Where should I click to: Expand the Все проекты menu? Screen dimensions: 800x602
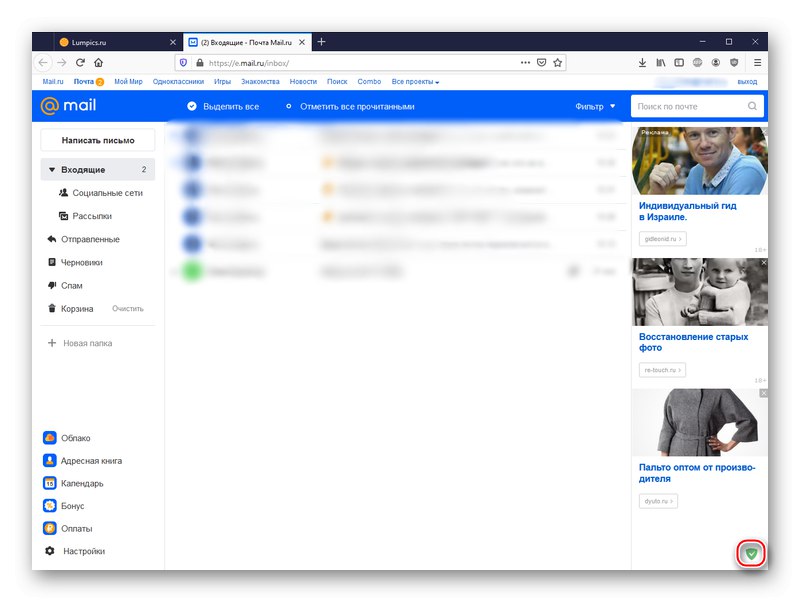pos(415,82)
